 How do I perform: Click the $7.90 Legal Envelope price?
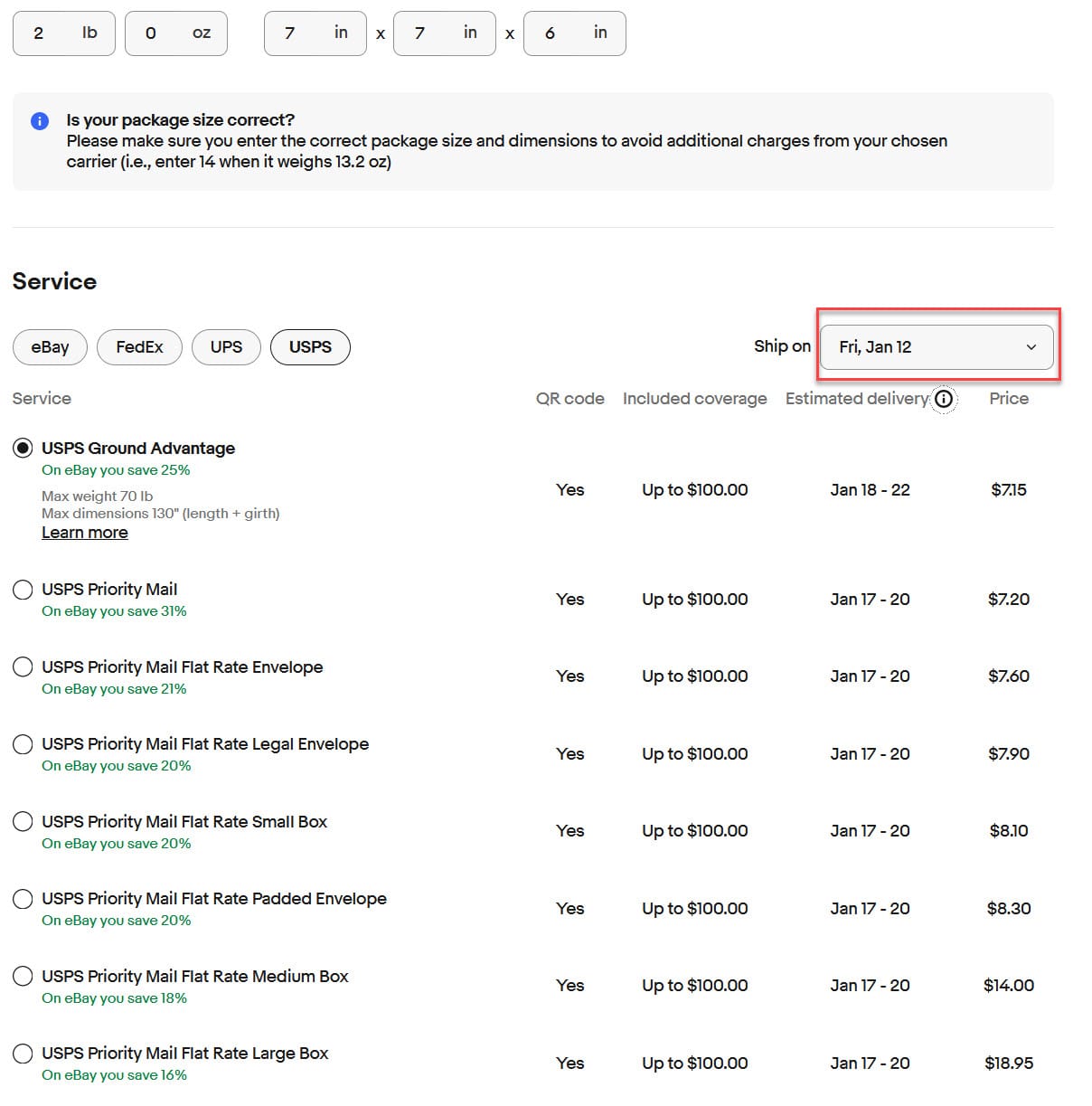coord(1009,754)
